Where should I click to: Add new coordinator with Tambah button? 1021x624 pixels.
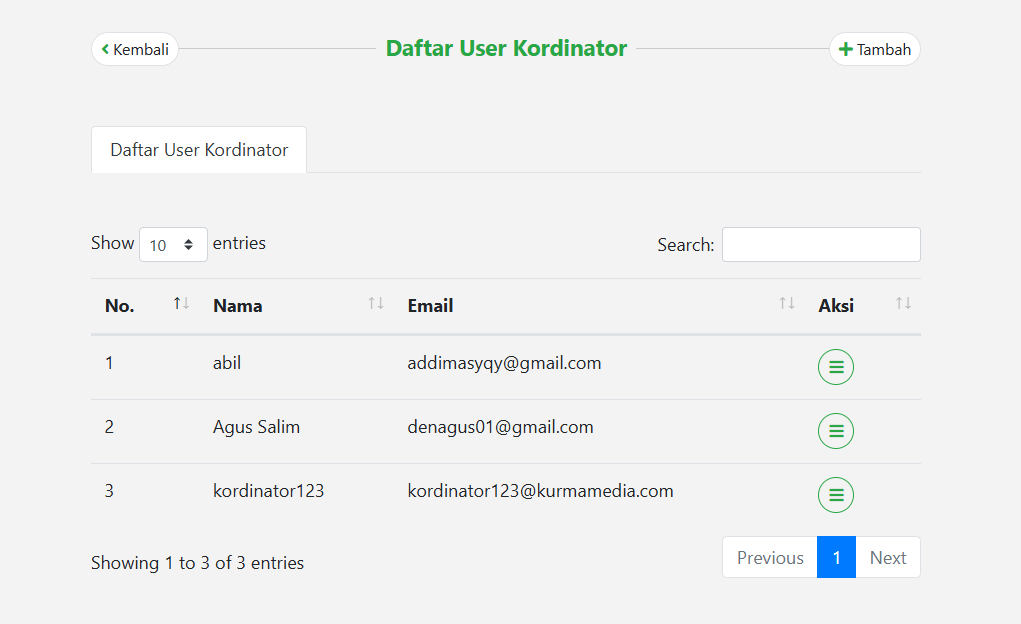(x=874, y=49)
